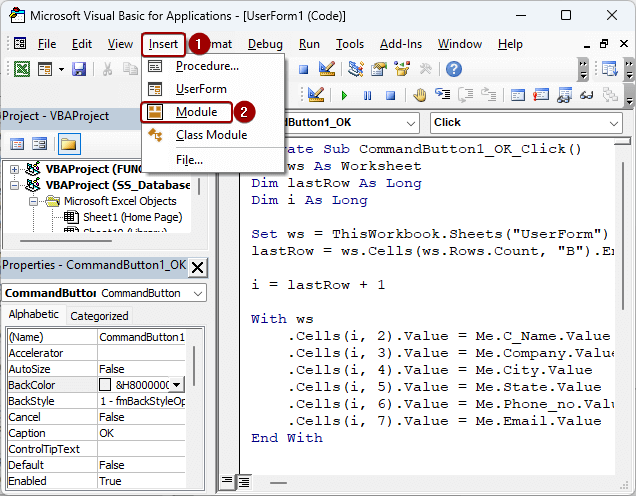The image size is (636, 496).
Task: Open the procedure dropdown showing Click
Action: 614,123
